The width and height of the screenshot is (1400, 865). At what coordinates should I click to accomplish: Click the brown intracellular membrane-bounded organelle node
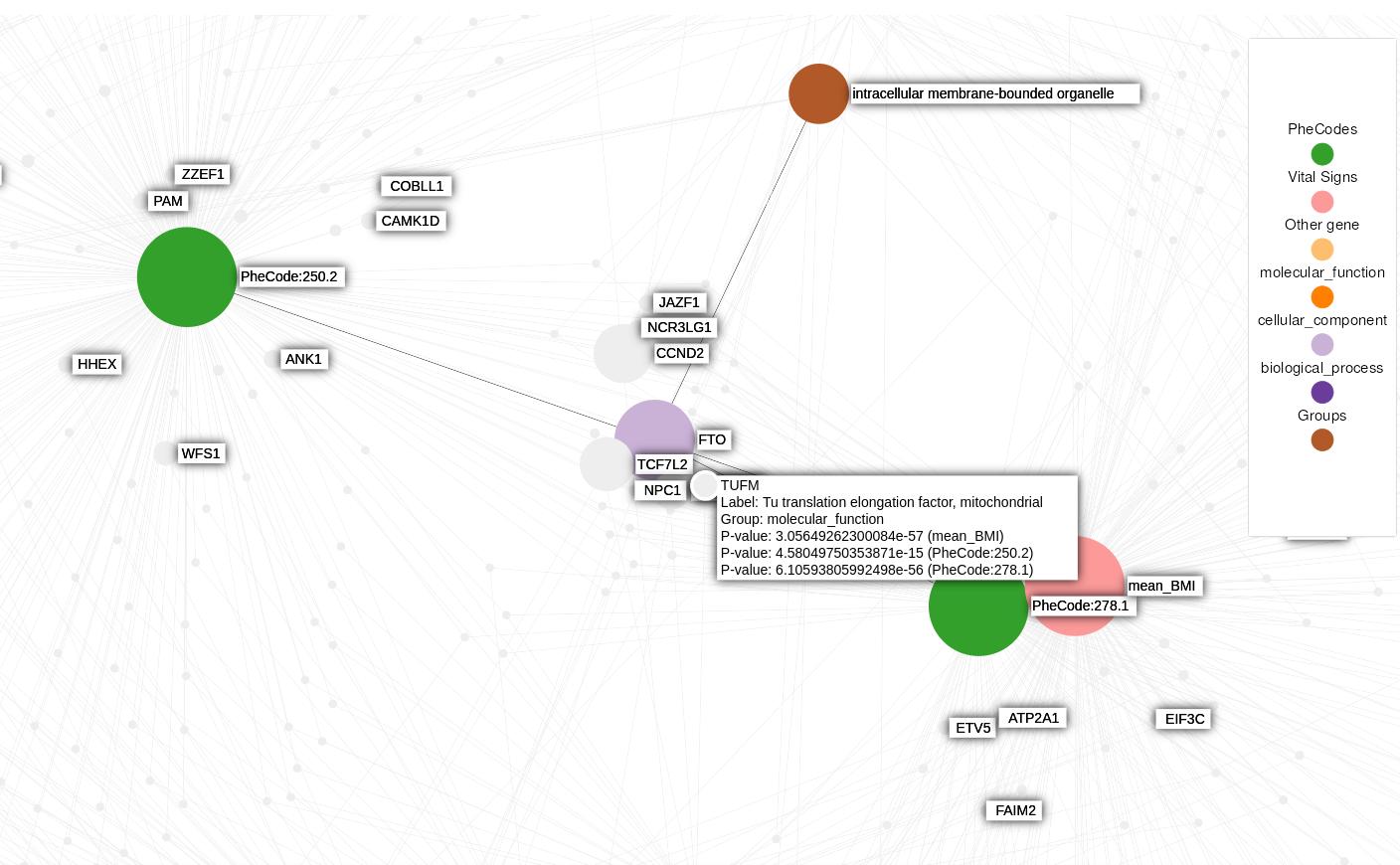pyautogui.click(x=818, y=93)
